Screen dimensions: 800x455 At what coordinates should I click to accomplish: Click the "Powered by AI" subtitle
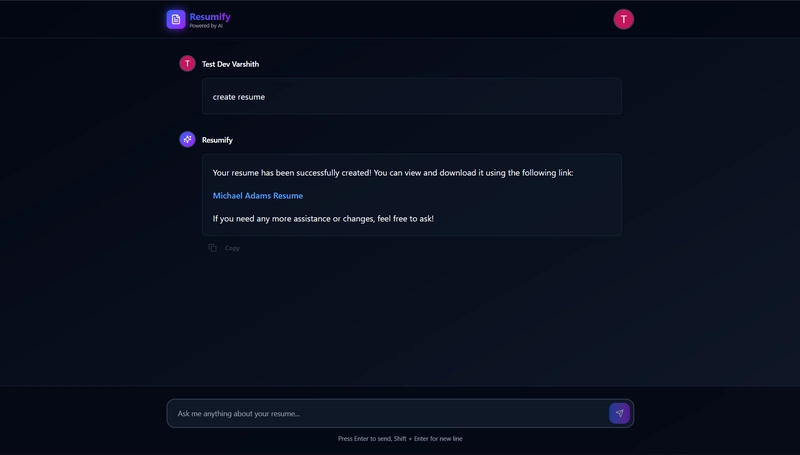pos(206,26)
